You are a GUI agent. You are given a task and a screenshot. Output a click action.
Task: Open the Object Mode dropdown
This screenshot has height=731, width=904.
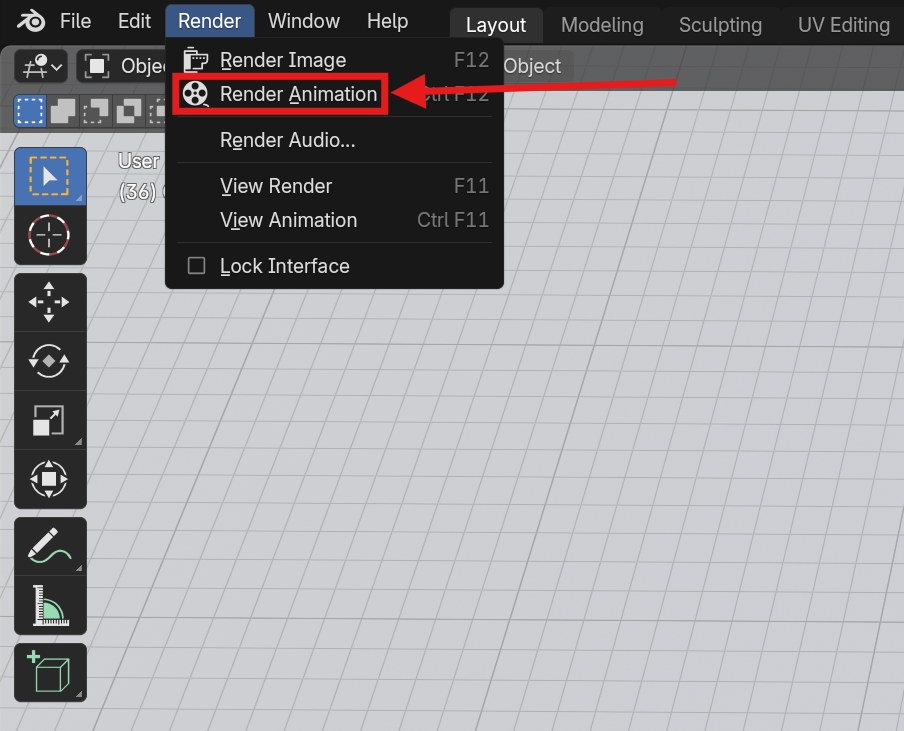pos(121,66)
